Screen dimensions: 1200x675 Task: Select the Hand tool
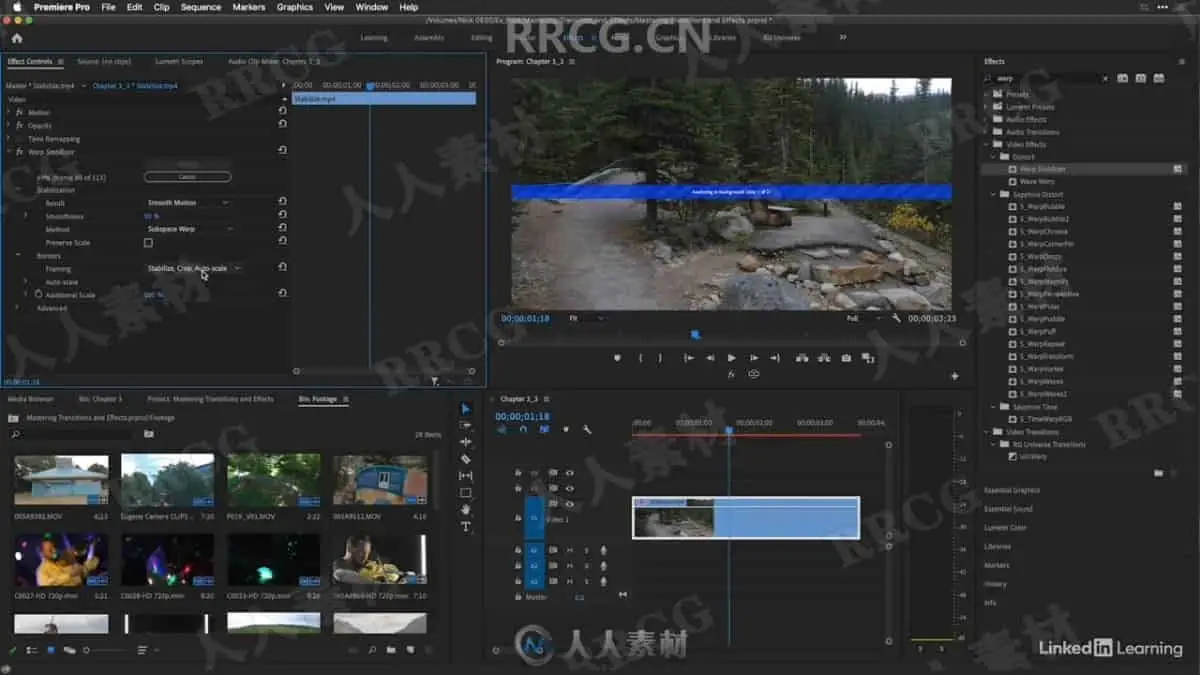click(465, 510)
